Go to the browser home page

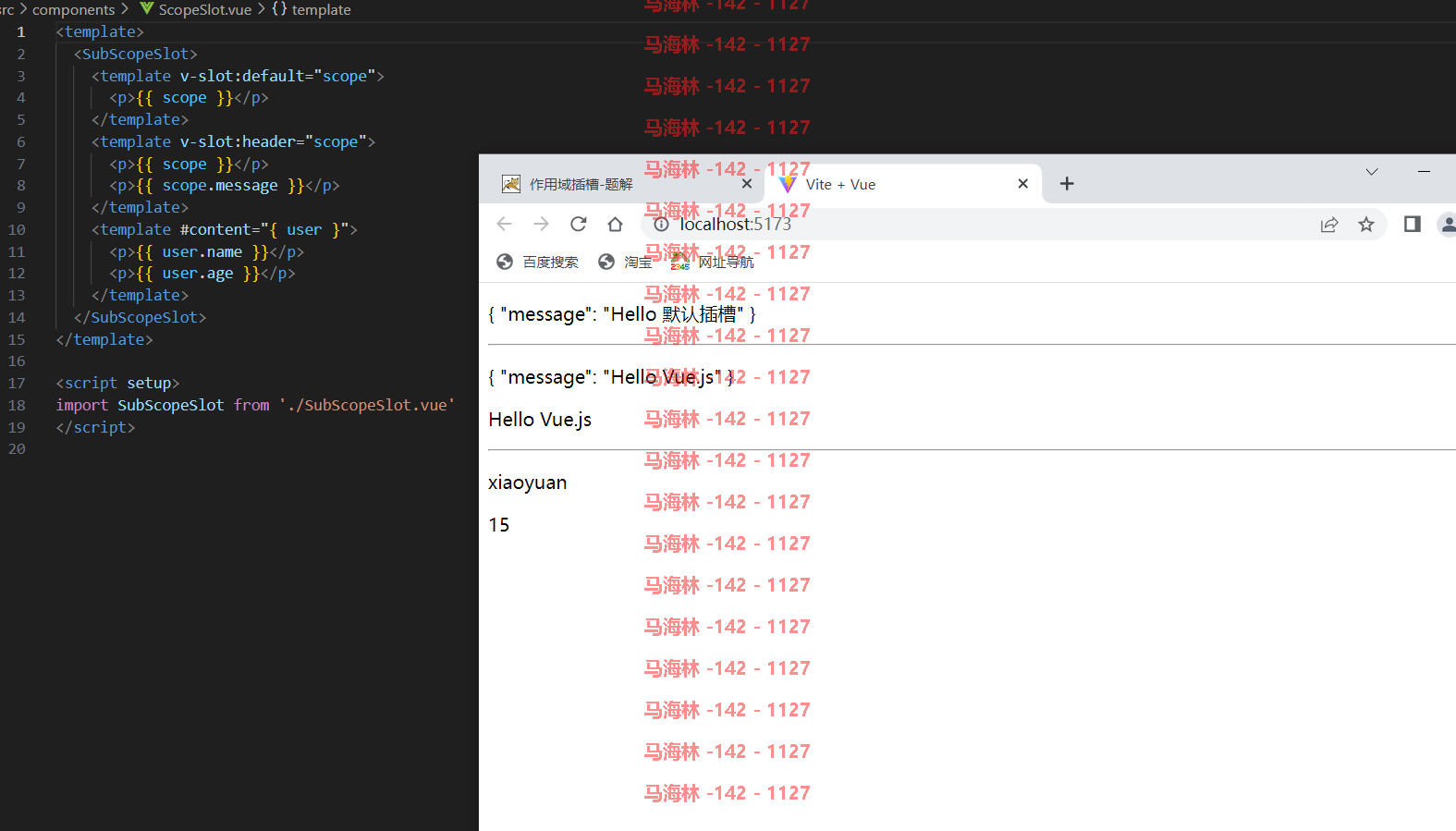tap(616, 224)
